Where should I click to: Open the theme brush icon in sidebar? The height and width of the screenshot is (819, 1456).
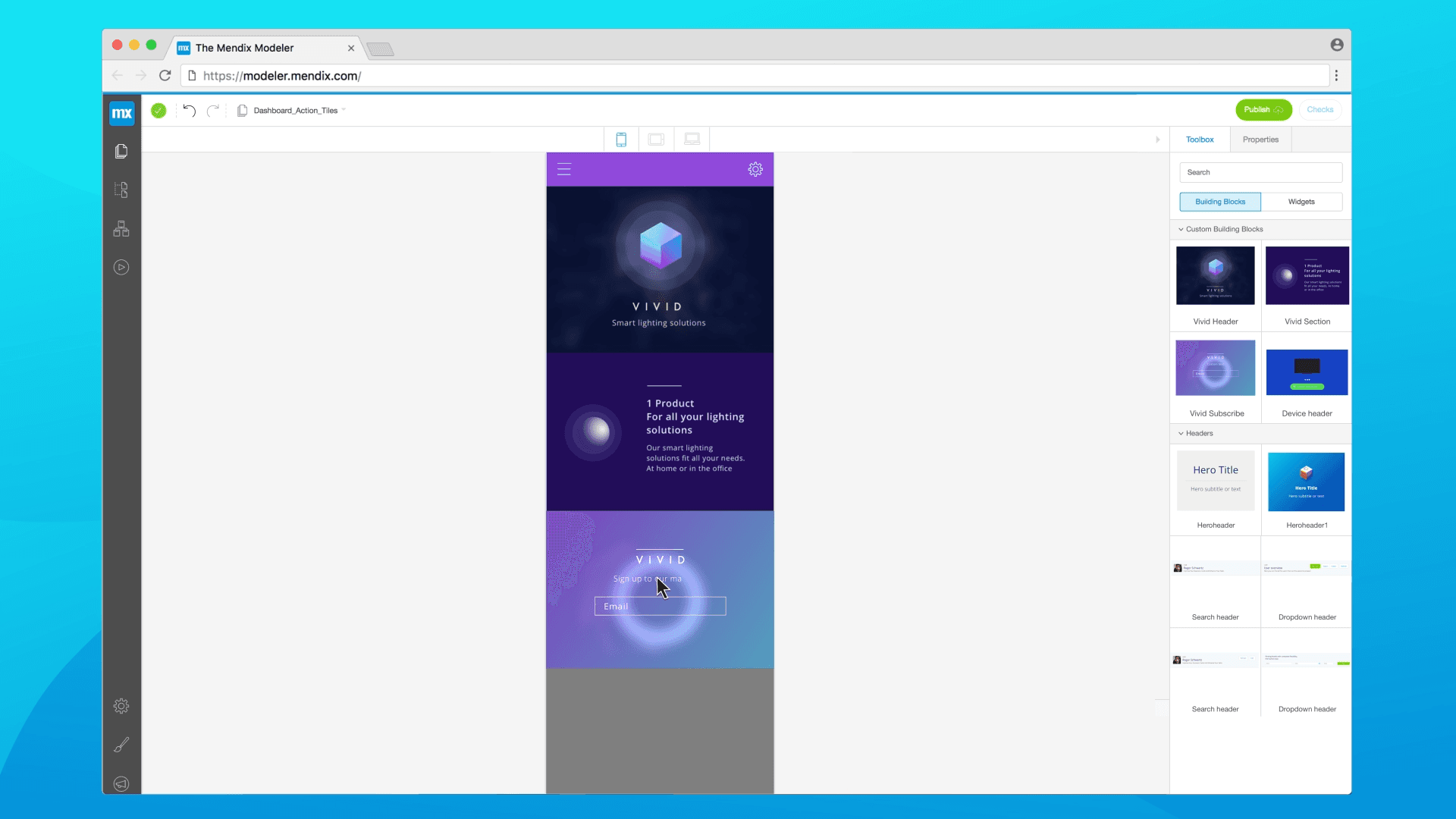click(x=121, y=745)
